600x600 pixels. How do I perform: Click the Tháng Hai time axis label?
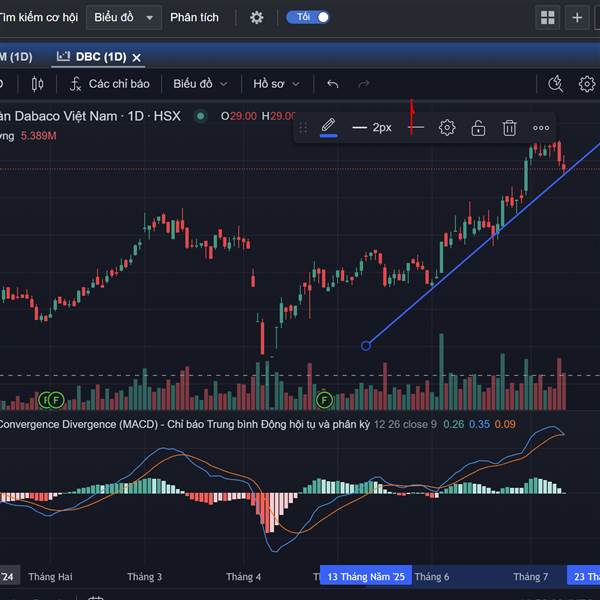51,577
